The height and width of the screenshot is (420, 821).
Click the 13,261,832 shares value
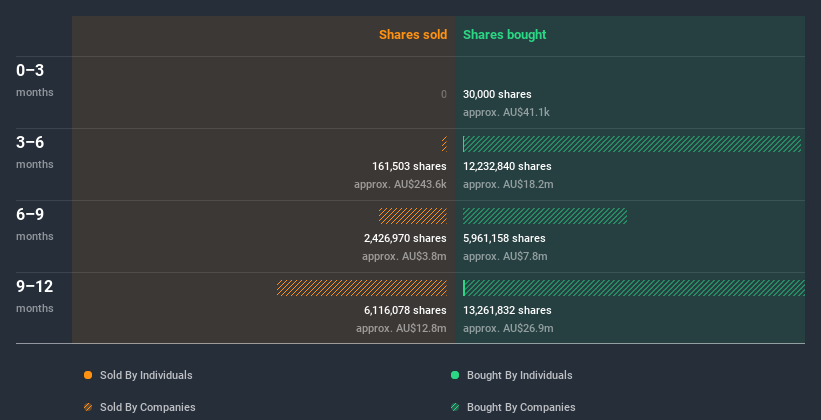tap(507, 310)
